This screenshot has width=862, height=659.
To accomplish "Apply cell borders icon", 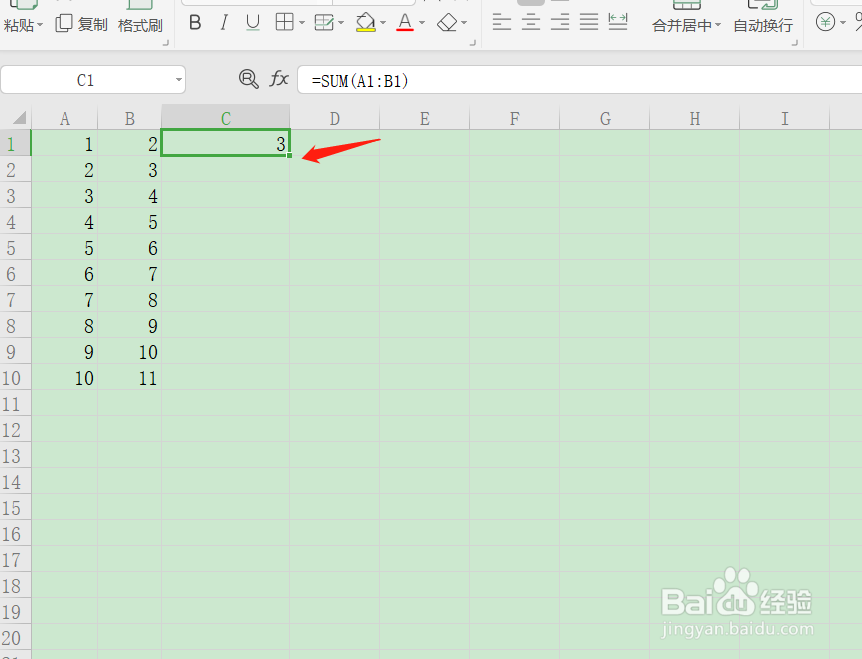I will tap(284, 23).
